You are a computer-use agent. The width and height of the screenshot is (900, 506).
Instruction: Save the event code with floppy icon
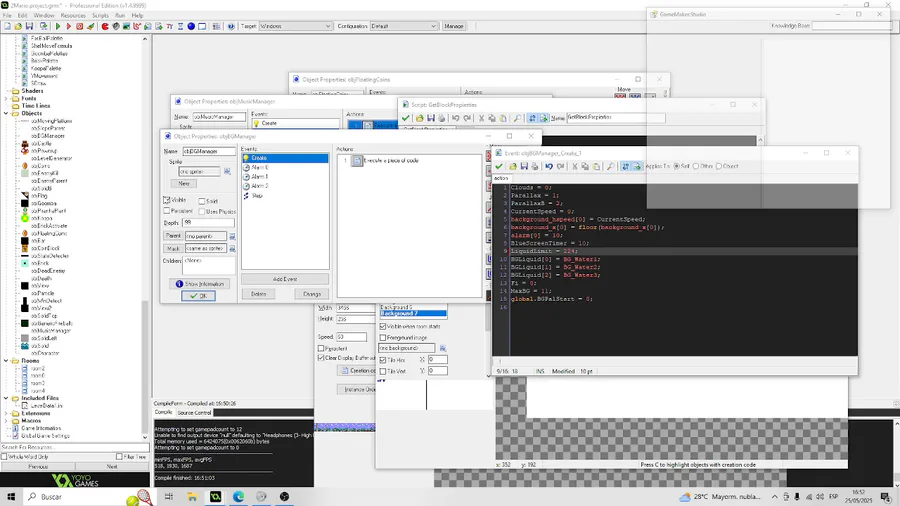point(524,166)
